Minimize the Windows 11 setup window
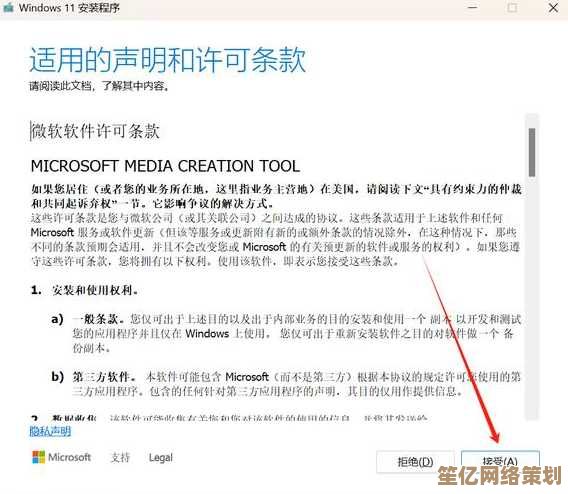 (472, 7)
